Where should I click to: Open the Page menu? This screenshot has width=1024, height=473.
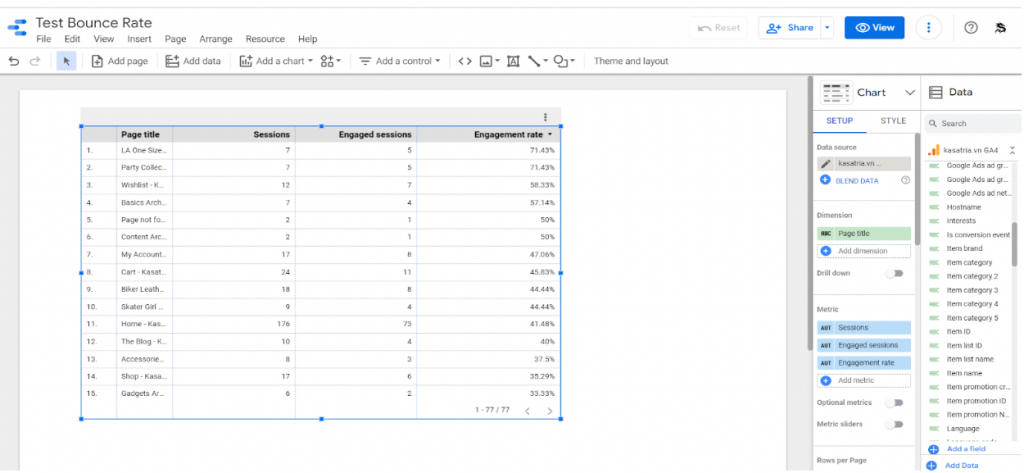point(176,39)
